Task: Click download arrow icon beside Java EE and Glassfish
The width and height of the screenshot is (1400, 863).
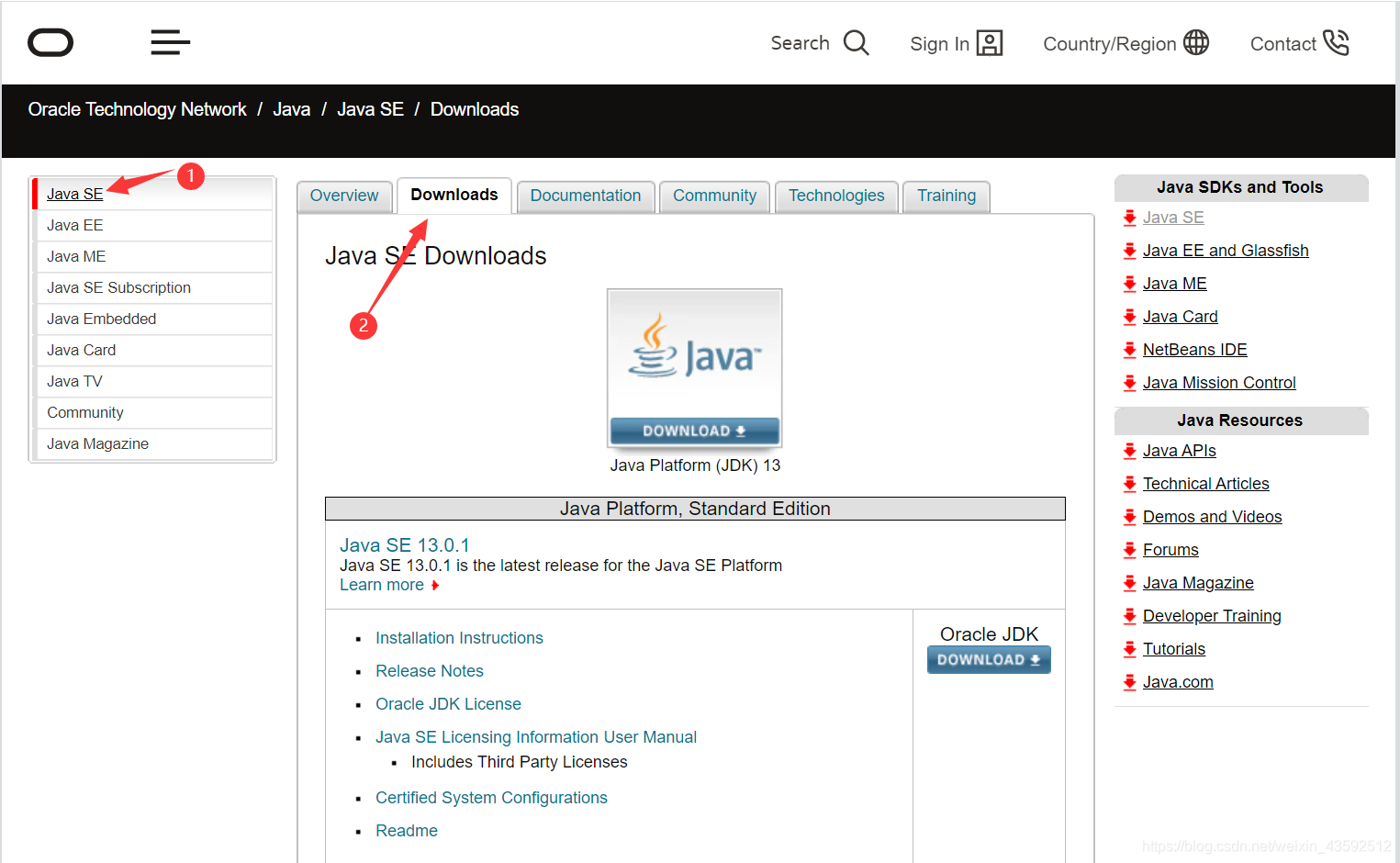Action: [1129, 251]
